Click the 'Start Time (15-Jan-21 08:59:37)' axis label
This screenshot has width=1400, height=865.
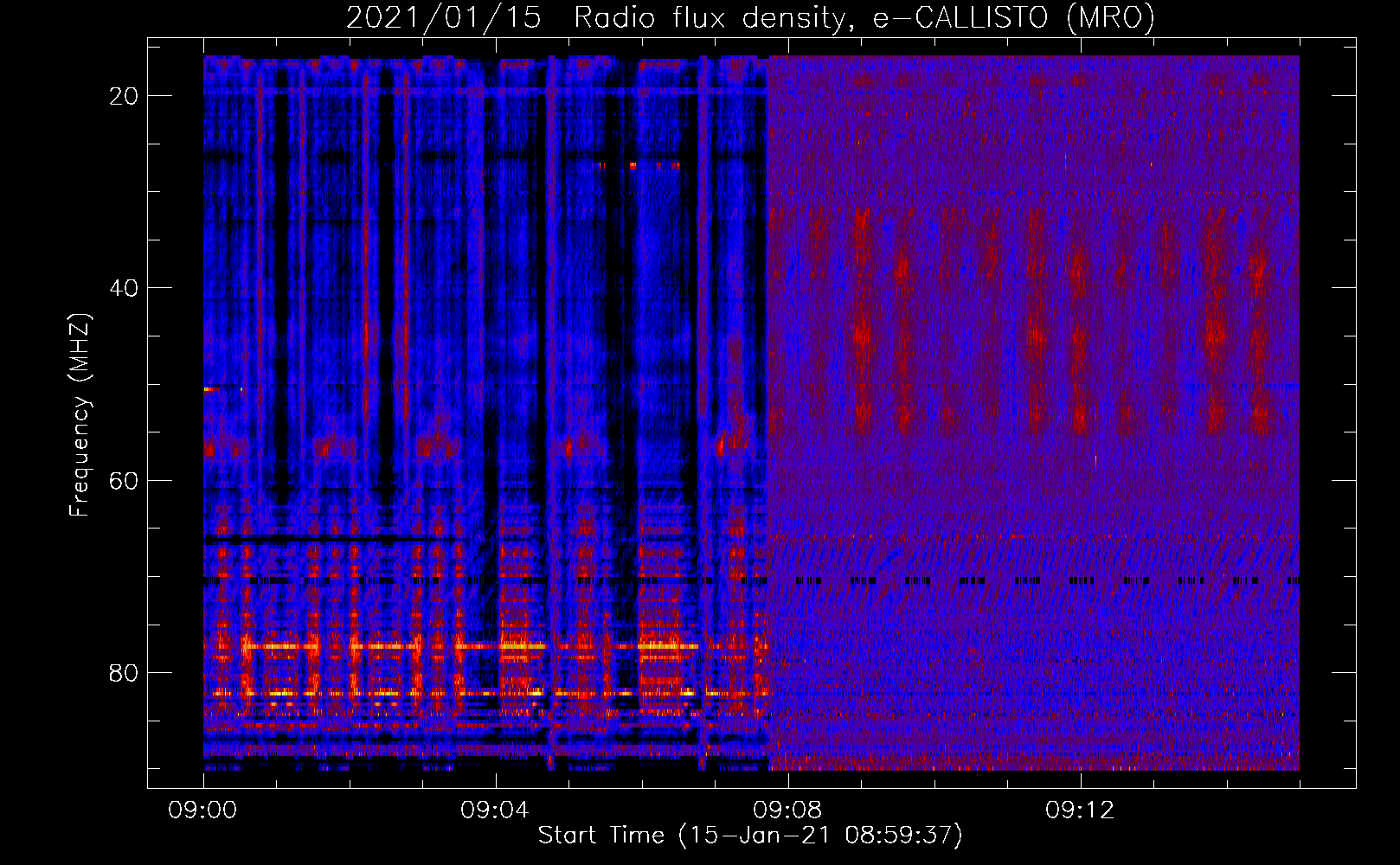pyautogui.click(x=750, y=836)
